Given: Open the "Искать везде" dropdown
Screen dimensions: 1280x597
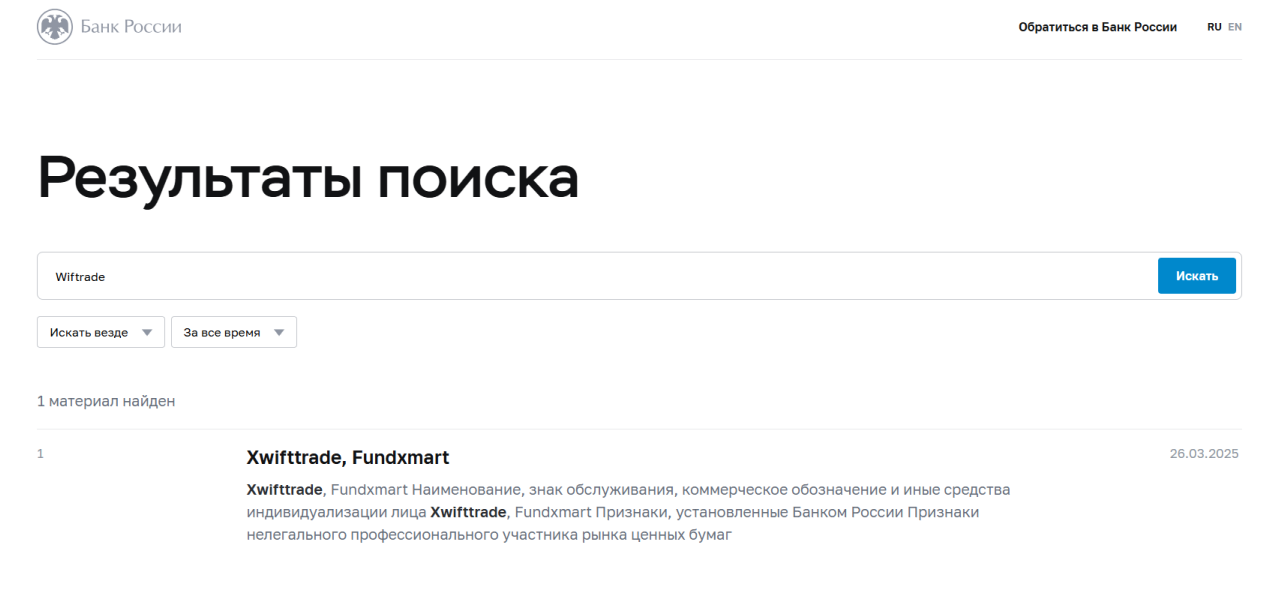Looking at the screenshot, I should coord(89,333).
